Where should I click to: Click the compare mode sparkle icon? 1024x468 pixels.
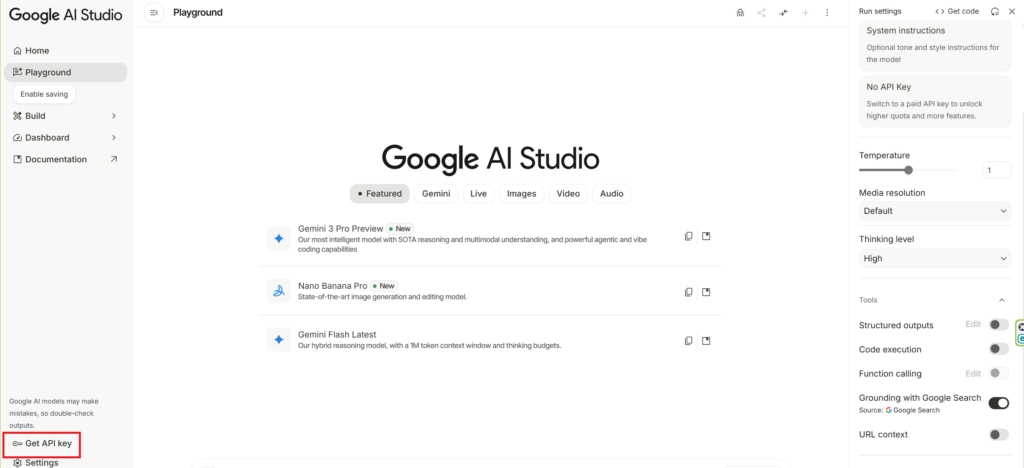[x=784, y=13]
